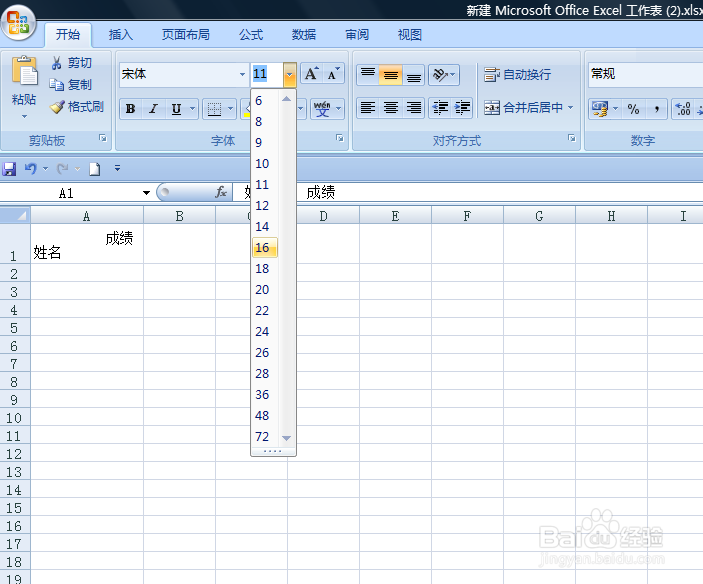Open underline style dropdown arrow

coord(193,109)
